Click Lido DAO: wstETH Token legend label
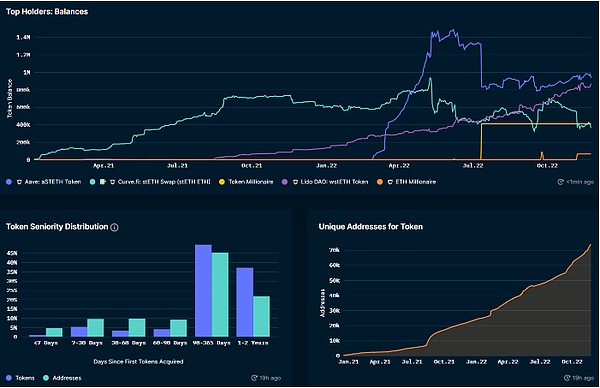This screenshot has width=600, height=388. click(334, 182)
